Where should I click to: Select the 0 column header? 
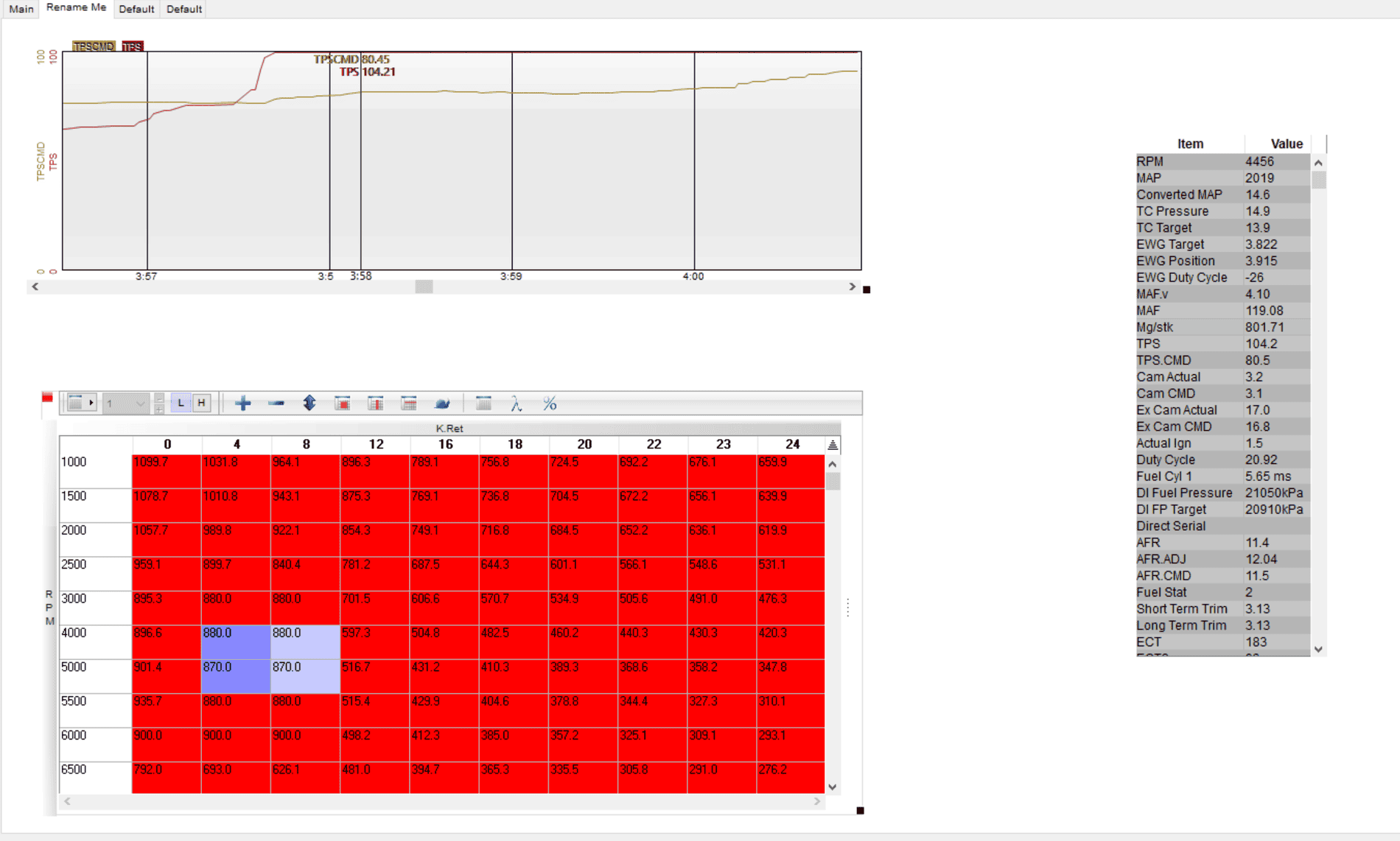click(167, 444)
